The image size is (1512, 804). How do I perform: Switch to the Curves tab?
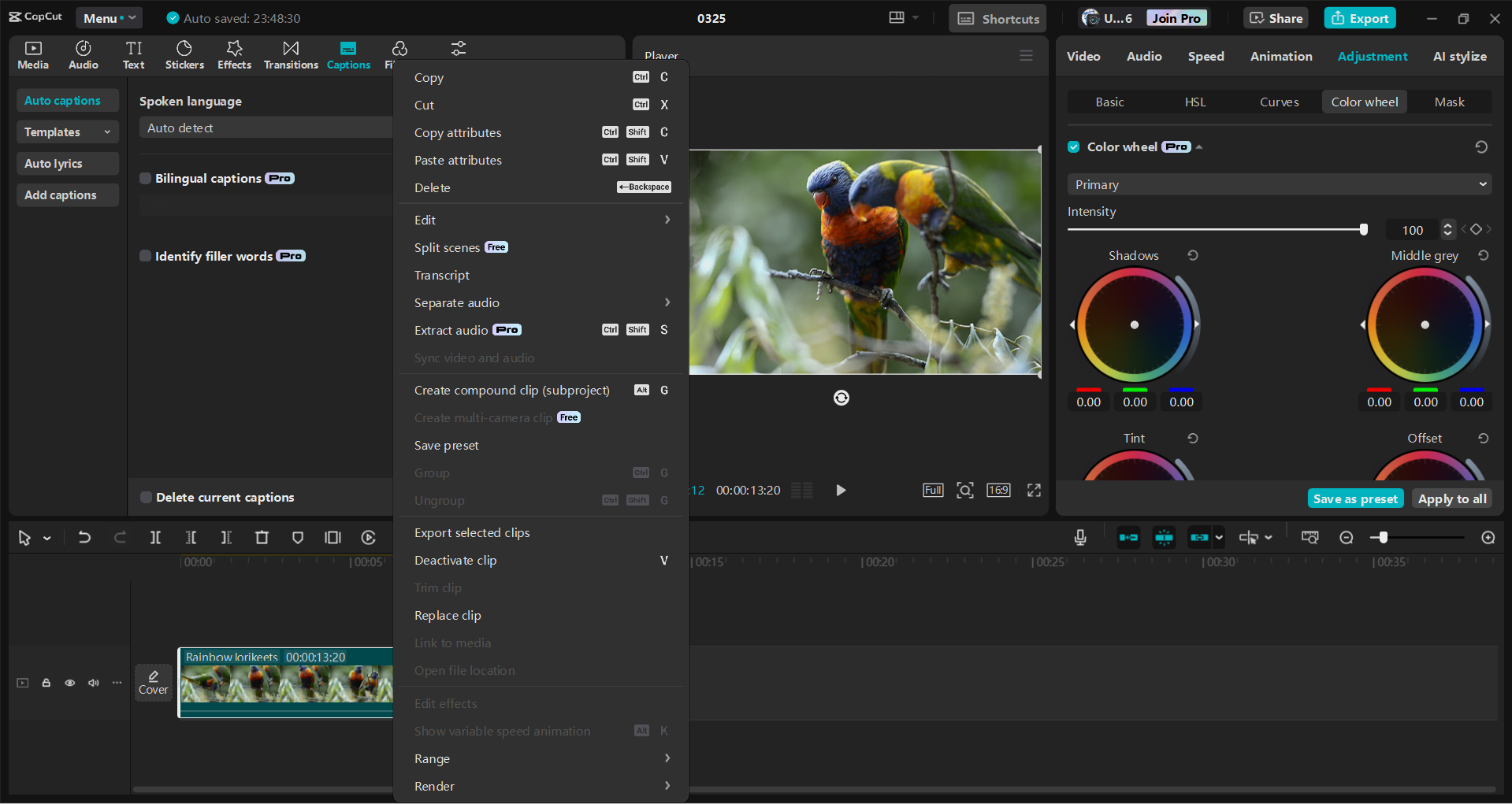(1278, 101)
